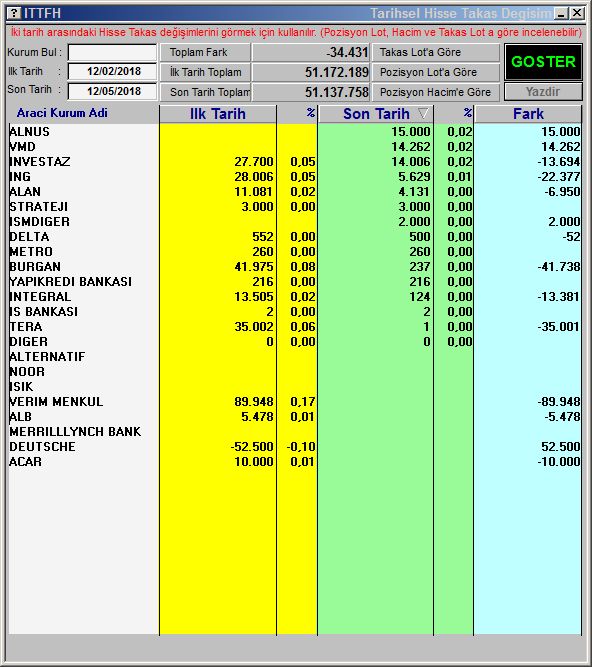
Task: Click the Toplam Fark label button
Action: [x=205, y=52]
